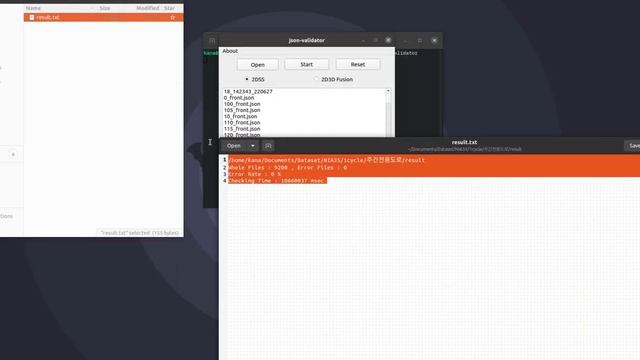This screenshot has height=360, width=640.
Task: Click the plus icon in file manager sidebar
Action: (13, 154)
